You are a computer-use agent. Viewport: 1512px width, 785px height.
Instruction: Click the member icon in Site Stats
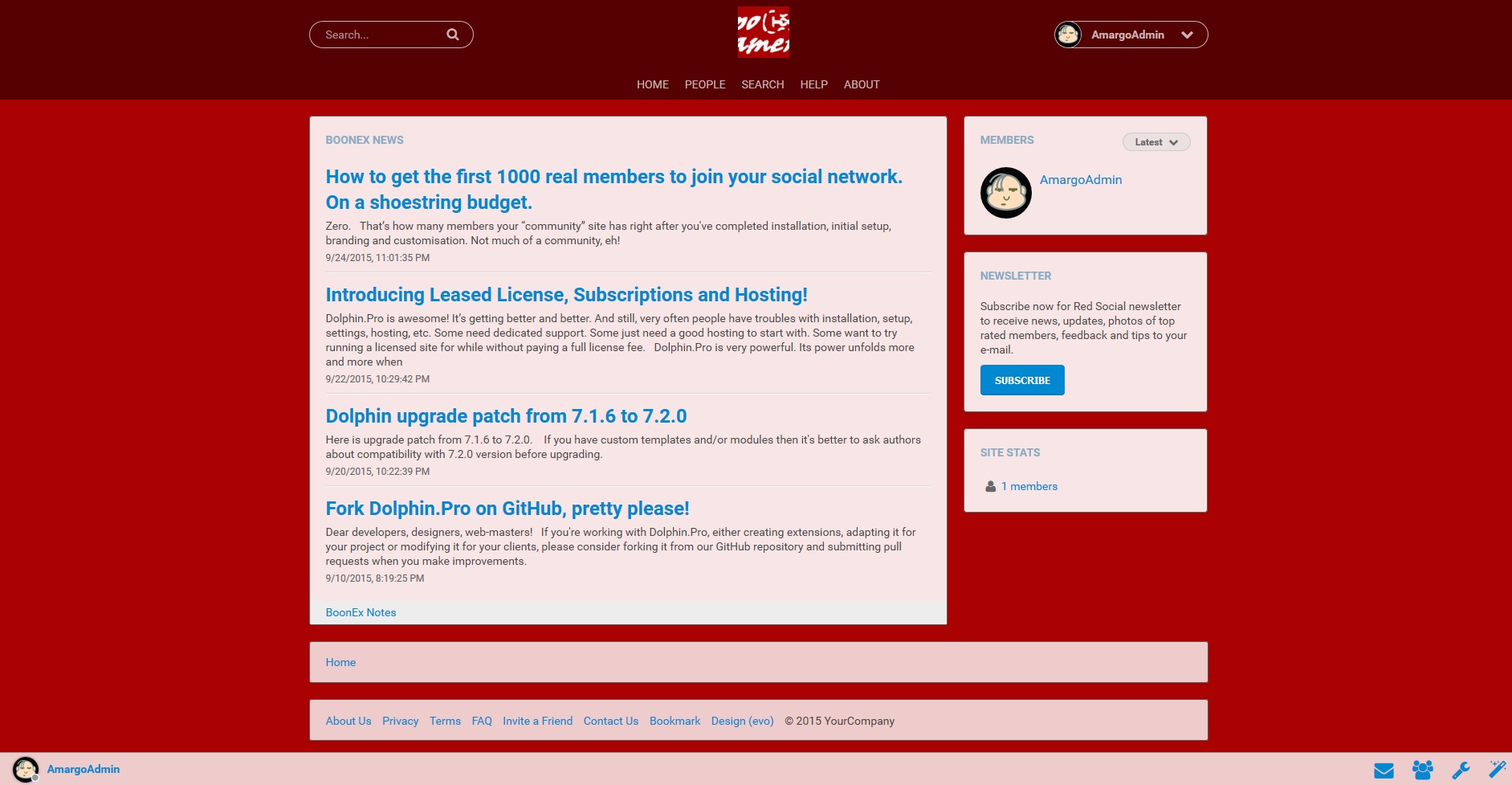[x=990, y=487]
